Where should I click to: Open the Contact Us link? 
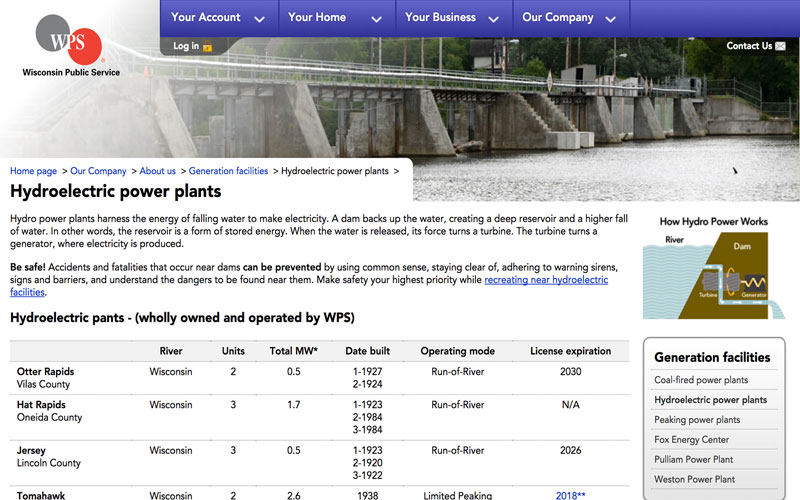tap(749, 46)
